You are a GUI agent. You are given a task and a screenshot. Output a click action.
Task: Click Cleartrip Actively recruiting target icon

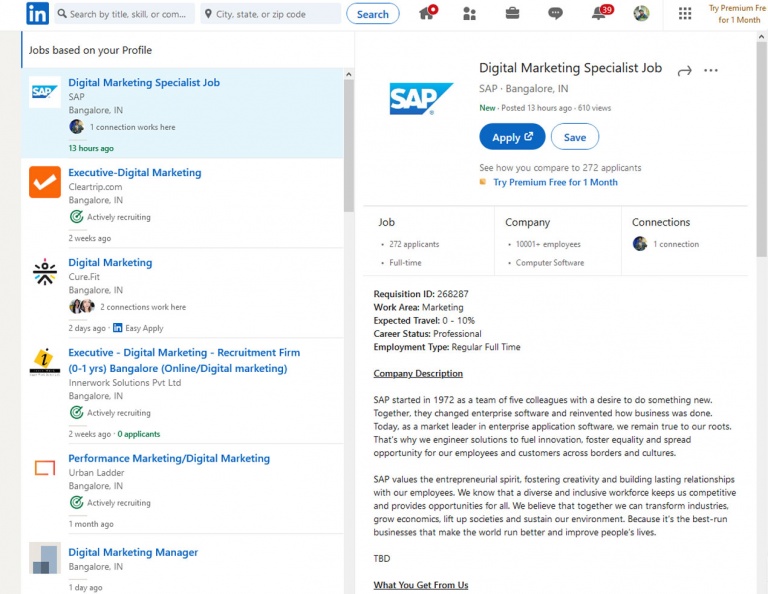(76, 216)
